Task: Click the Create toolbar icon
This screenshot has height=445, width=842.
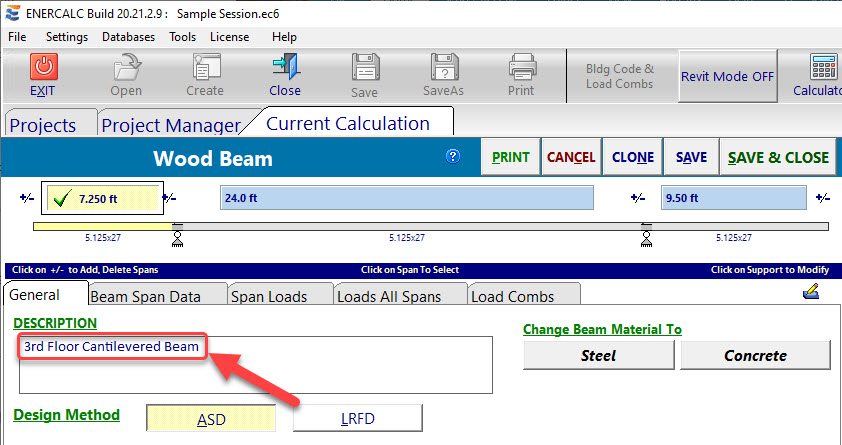Action: click(x=205, y=68)
